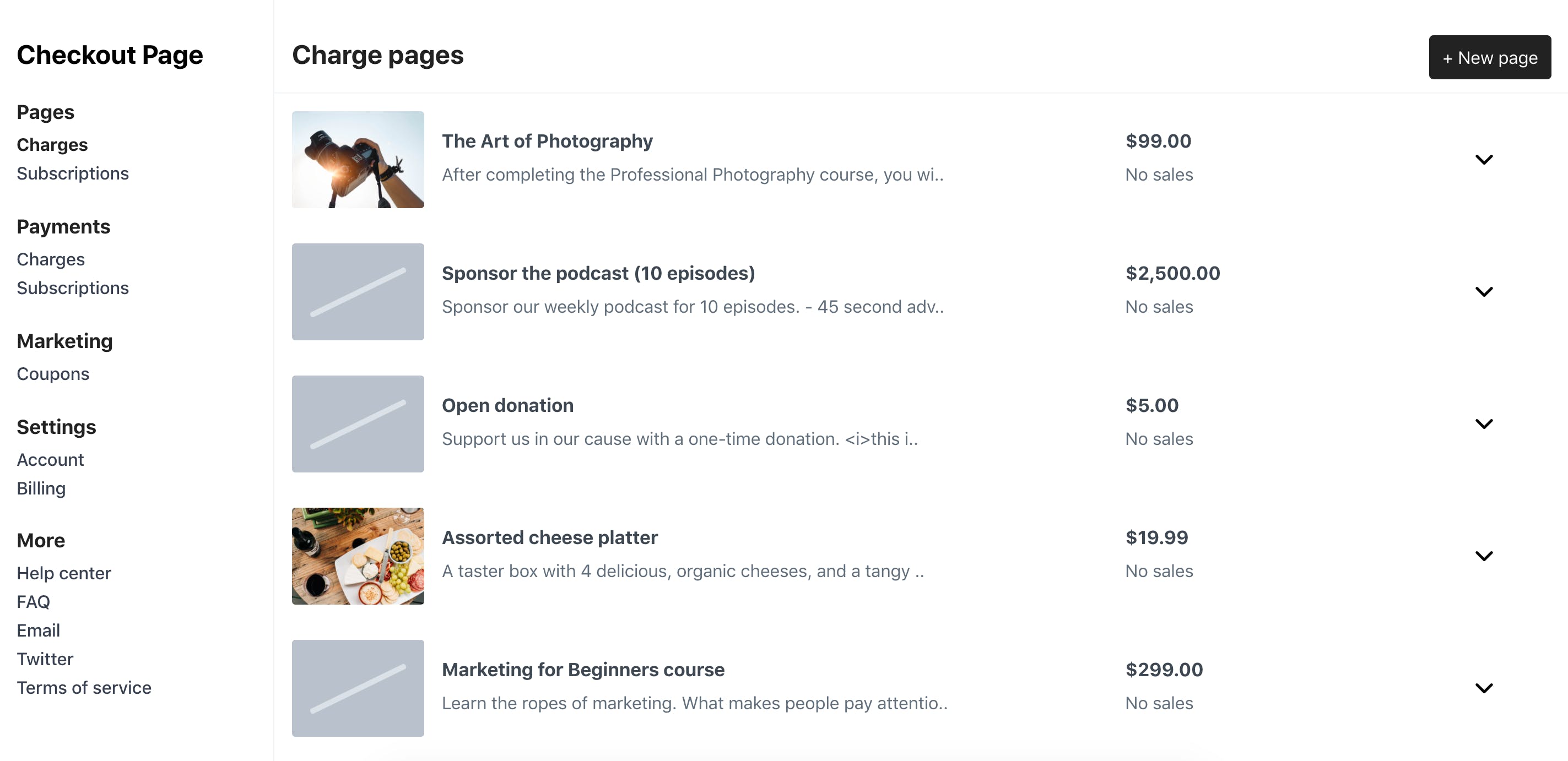This screenshot has height=761, width=1568.
Task: Open the Open donation row dropdown arrow
Action: pyautogui.click(x=1483, y=423)
